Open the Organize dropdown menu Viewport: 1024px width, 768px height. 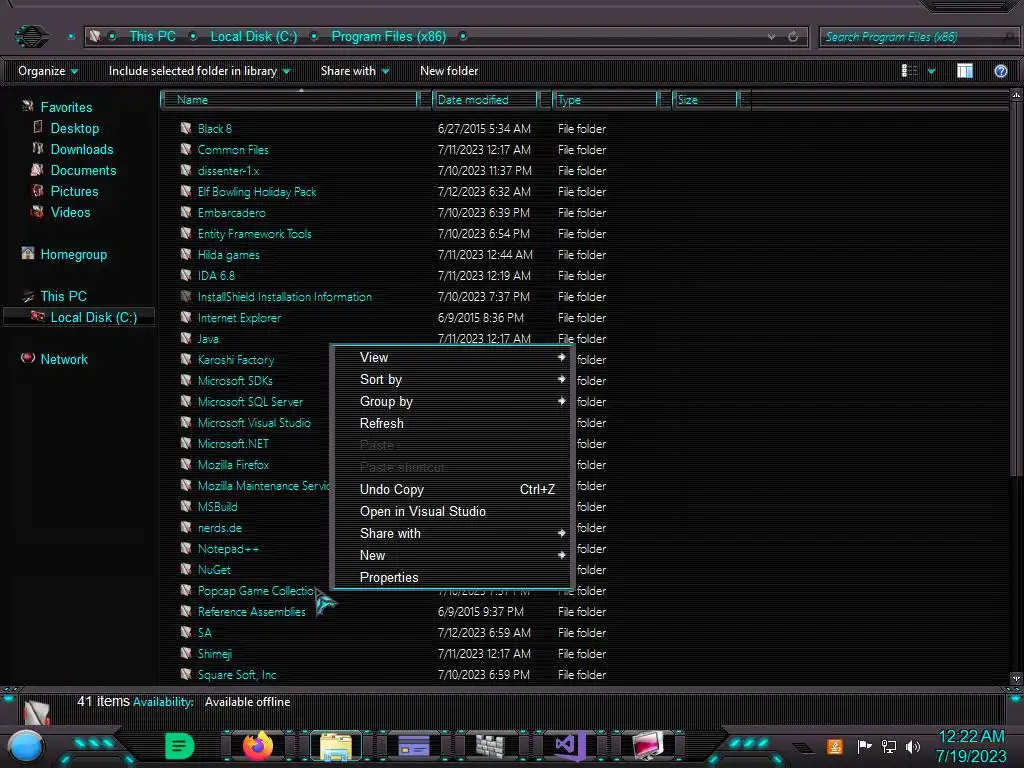[x=48, y=71]
